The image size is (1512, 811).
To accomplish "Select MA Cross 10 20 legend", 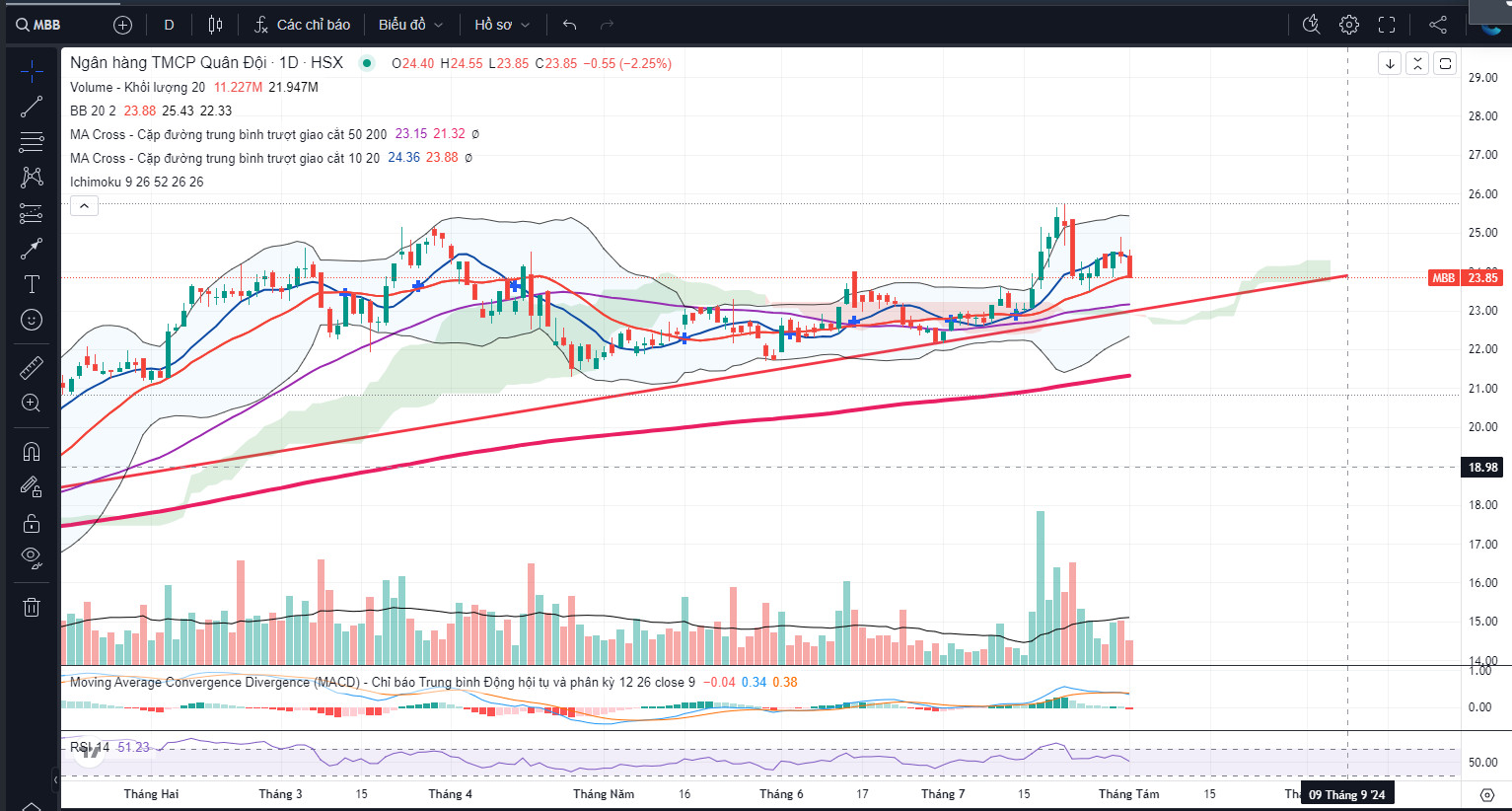I will click(x=224, y=158).
